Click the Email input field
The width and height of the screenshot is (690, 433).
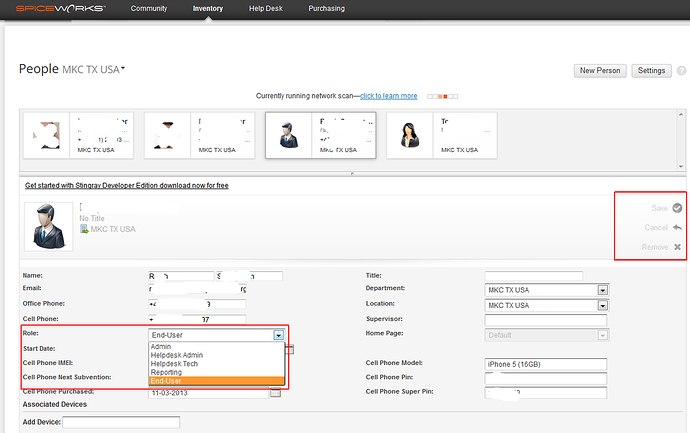click(197, 289)
